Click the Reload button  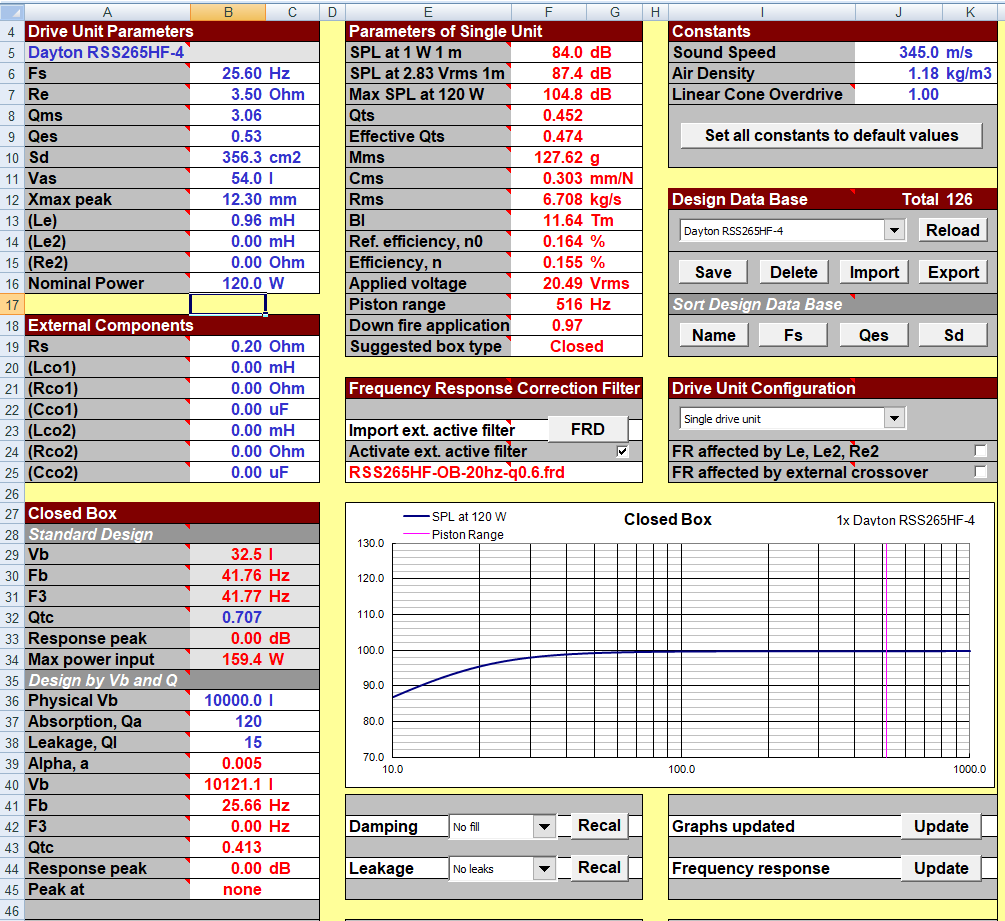click(x=952, y=230)
